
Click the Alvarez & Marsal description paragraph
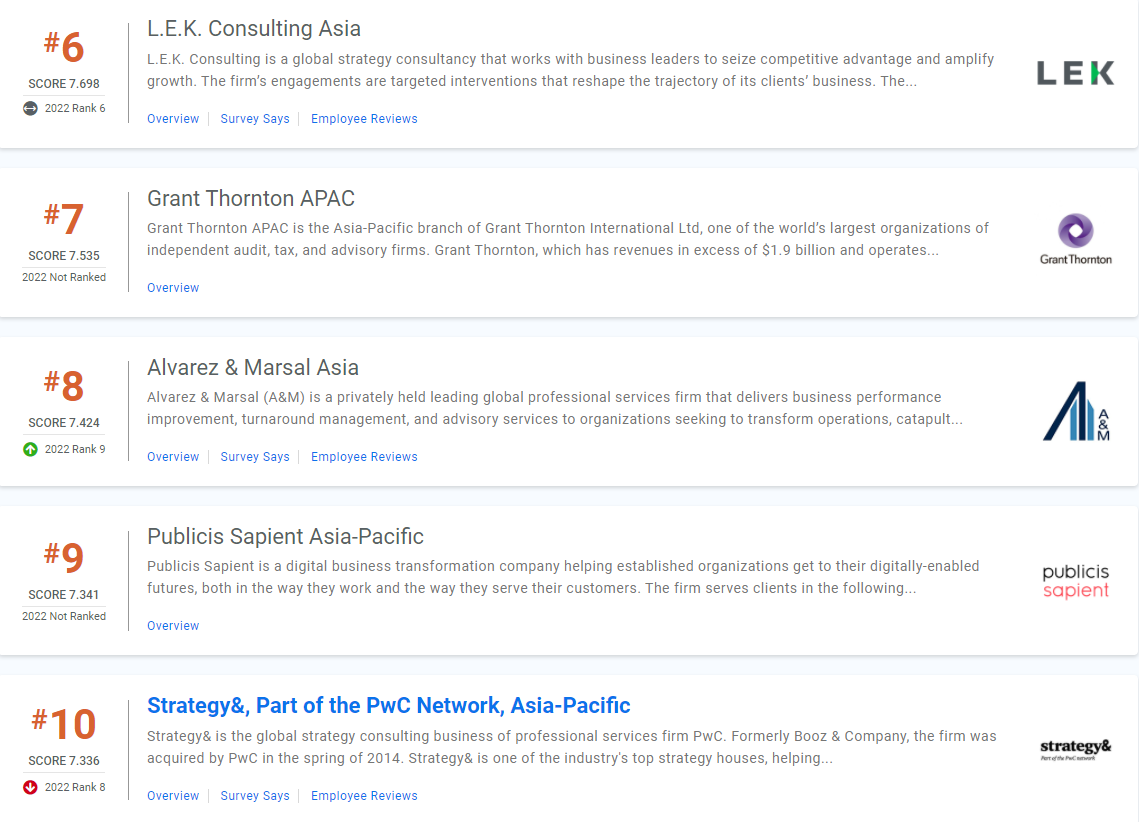click(555, 408)
